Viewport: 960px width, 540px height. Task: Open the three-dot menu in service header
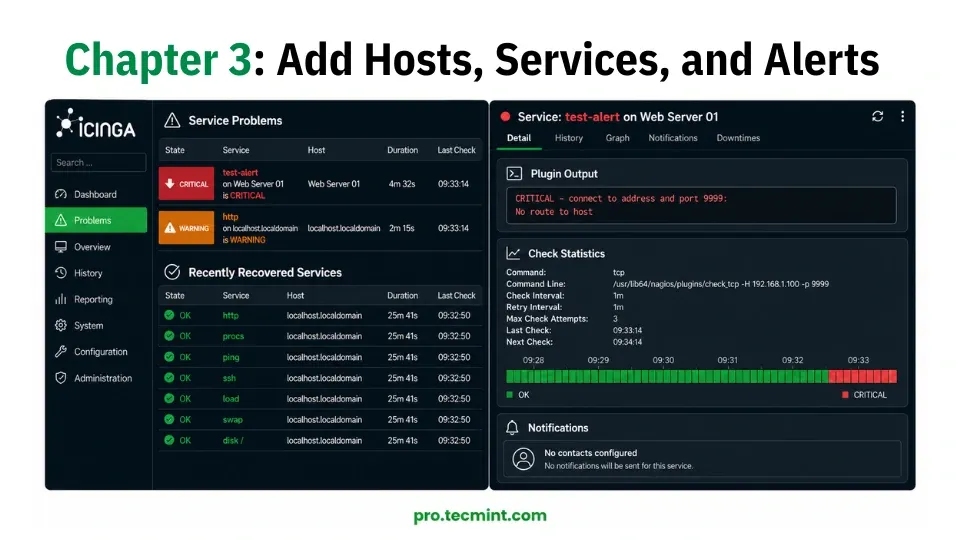click(902, 116)
